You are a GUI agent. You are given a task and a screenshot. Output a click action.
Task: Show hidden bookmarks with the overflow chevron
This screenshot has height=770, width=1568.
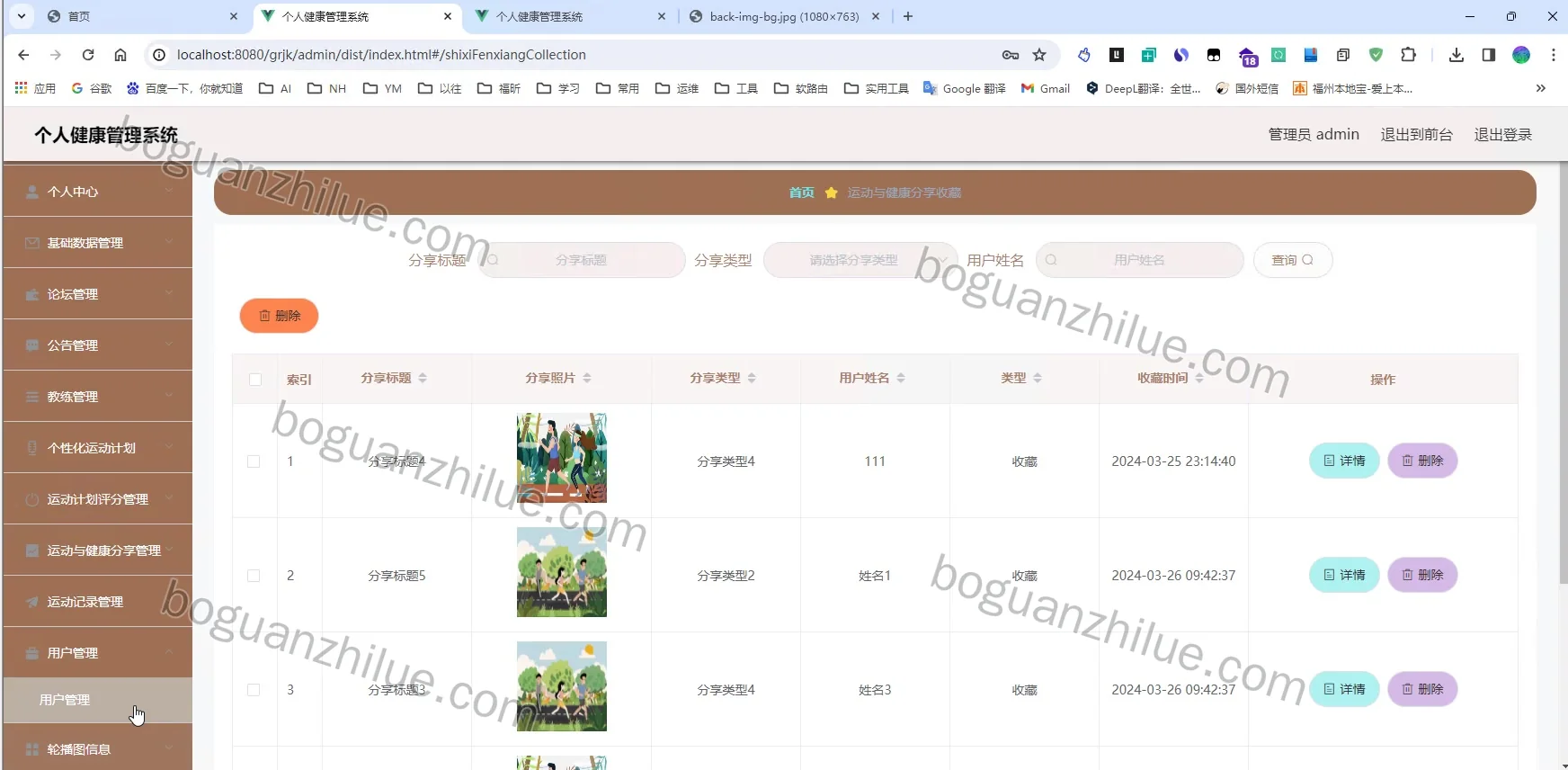click(x=1540, y=88)
